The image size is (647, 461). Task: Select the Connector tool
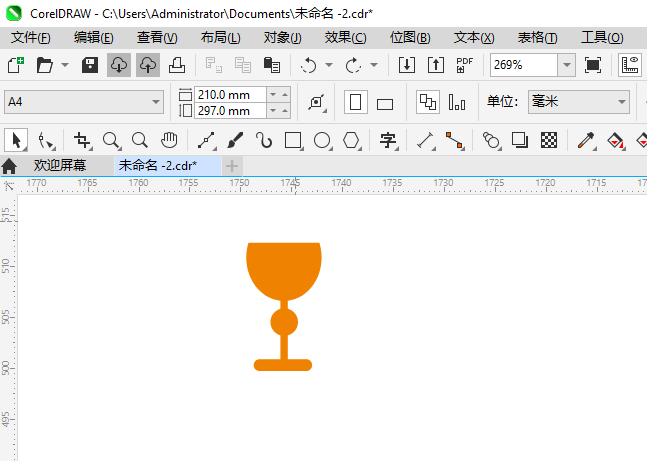(x=454, y=141)
